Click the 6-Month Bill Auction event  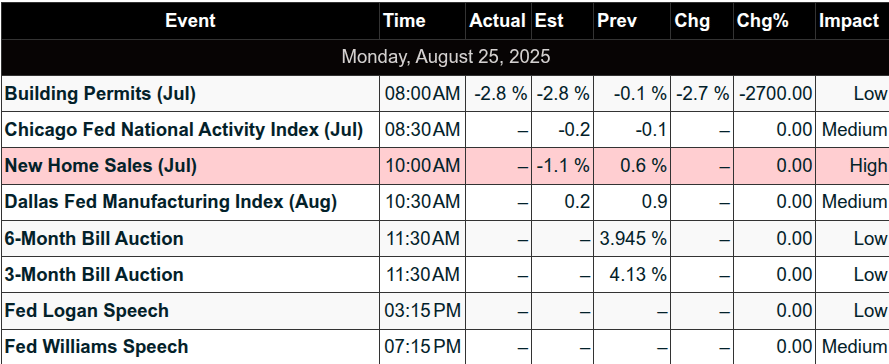click(x=94, y=239)
